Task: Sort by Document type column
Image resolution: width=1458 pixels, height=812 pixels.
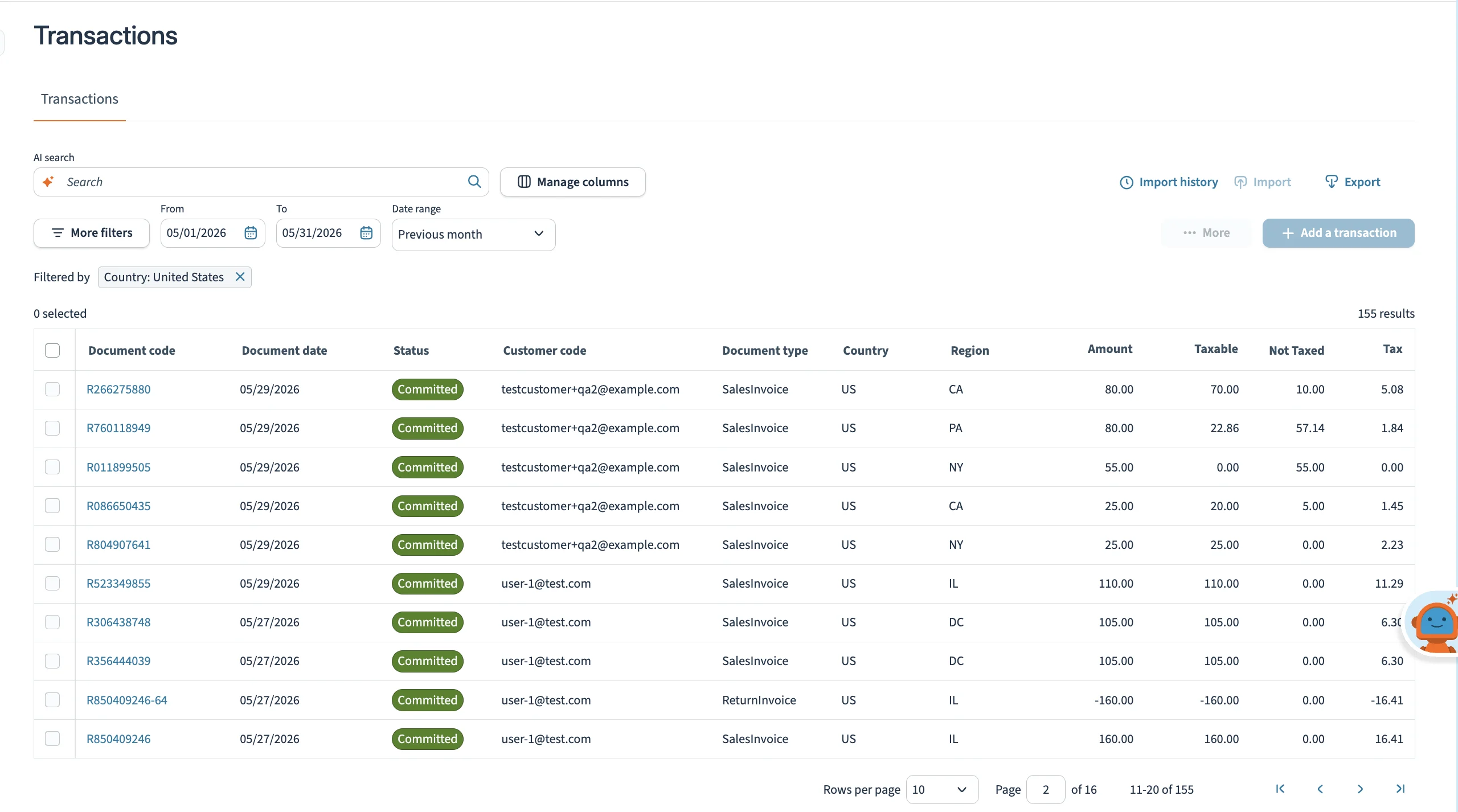Action: point(765,350)
